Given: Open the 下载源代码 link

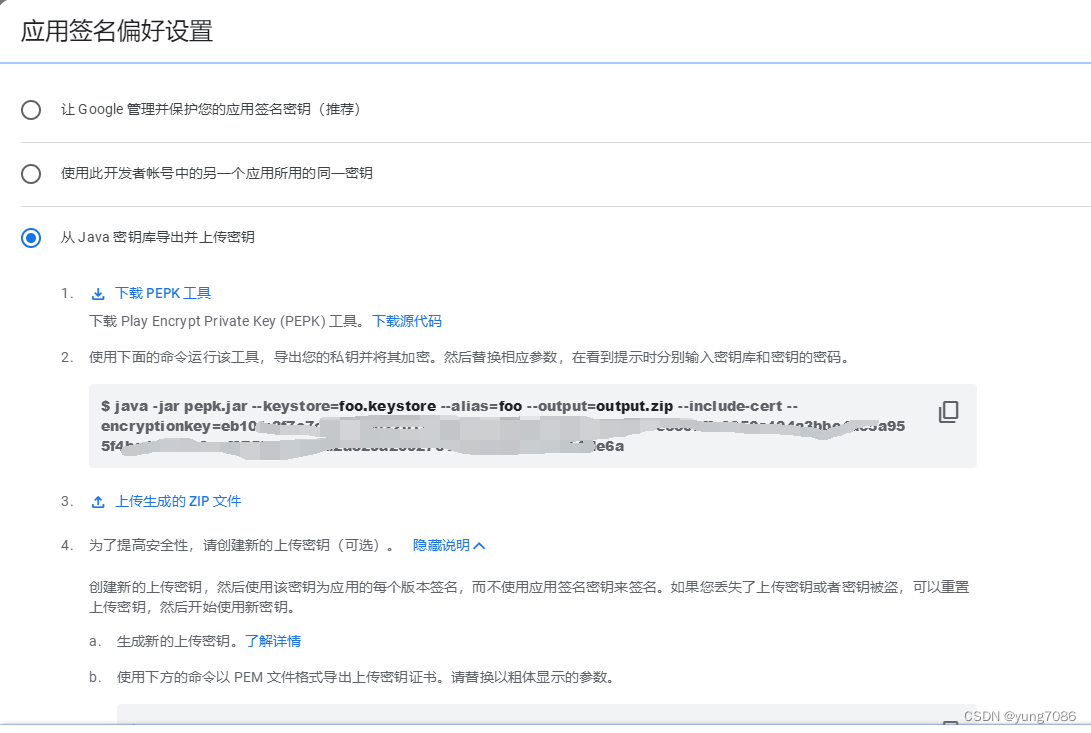Looking at the screenshot, I should pos(407,321).
